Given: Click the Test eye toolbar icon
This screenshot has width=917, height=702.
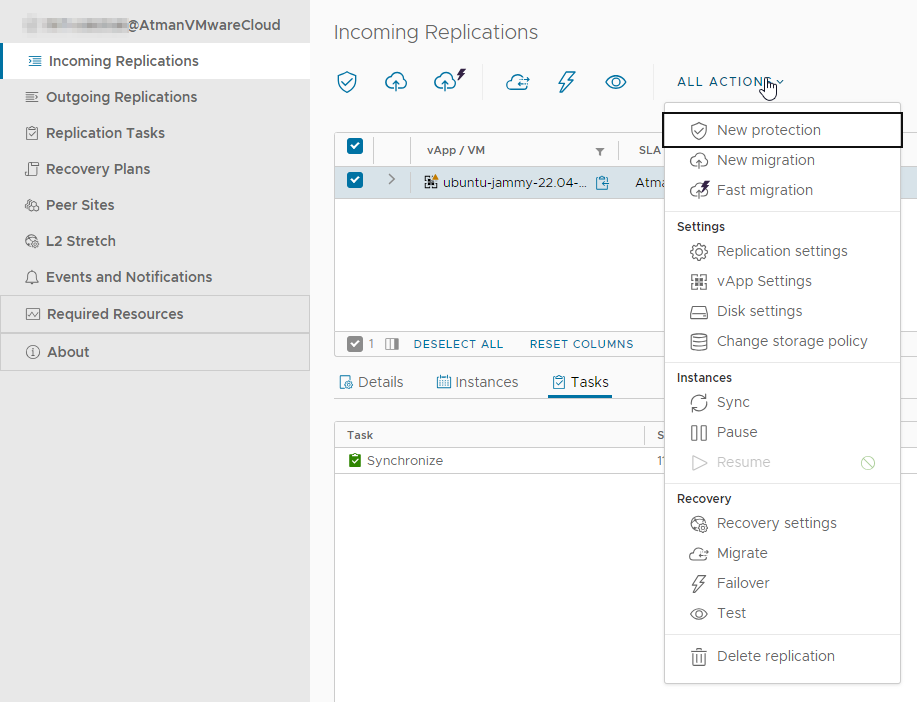Looking at the screenshot, I should pos(616,82).
